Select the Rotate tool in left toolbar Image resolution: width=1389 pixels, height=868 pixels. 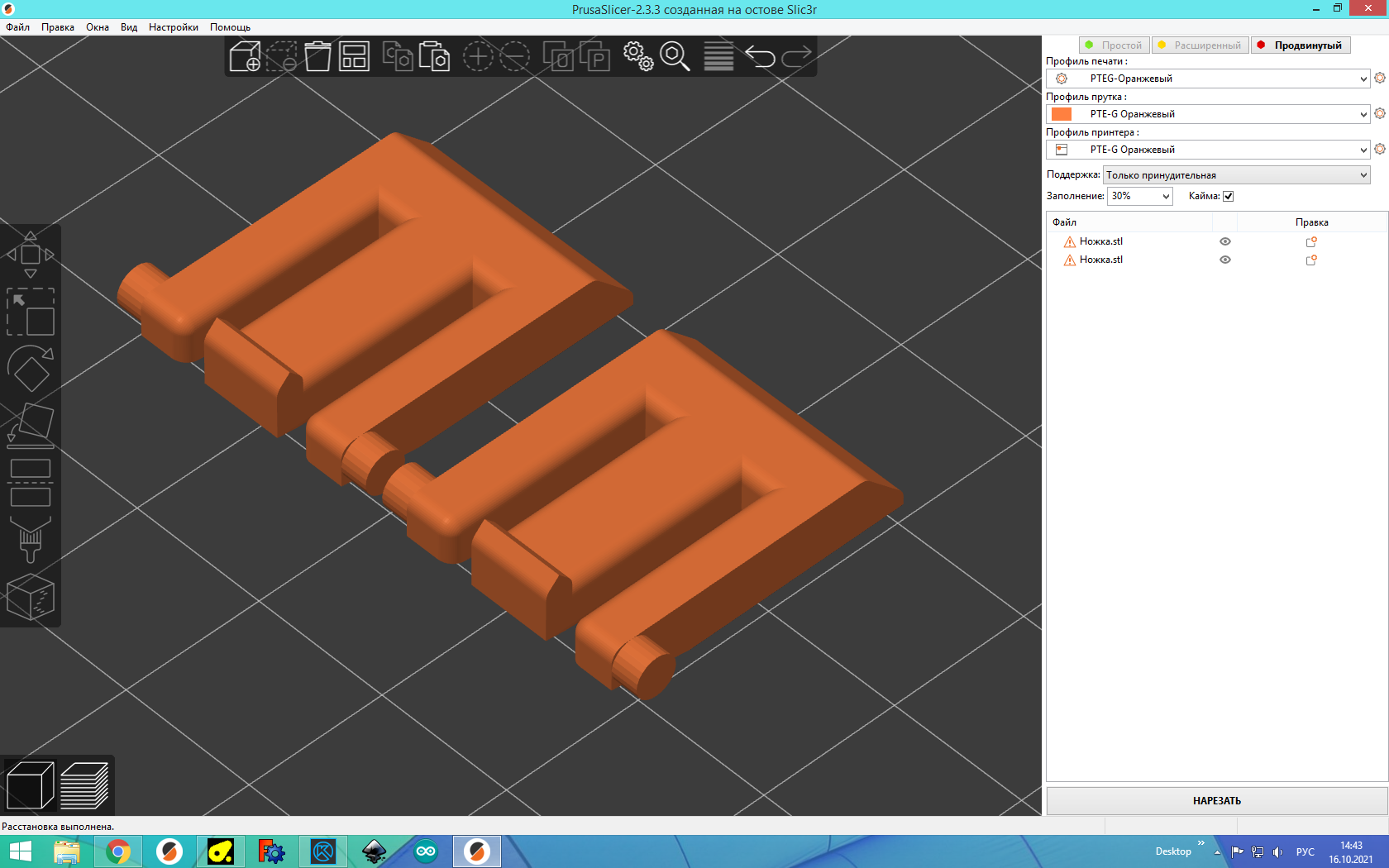coord(31,369)
